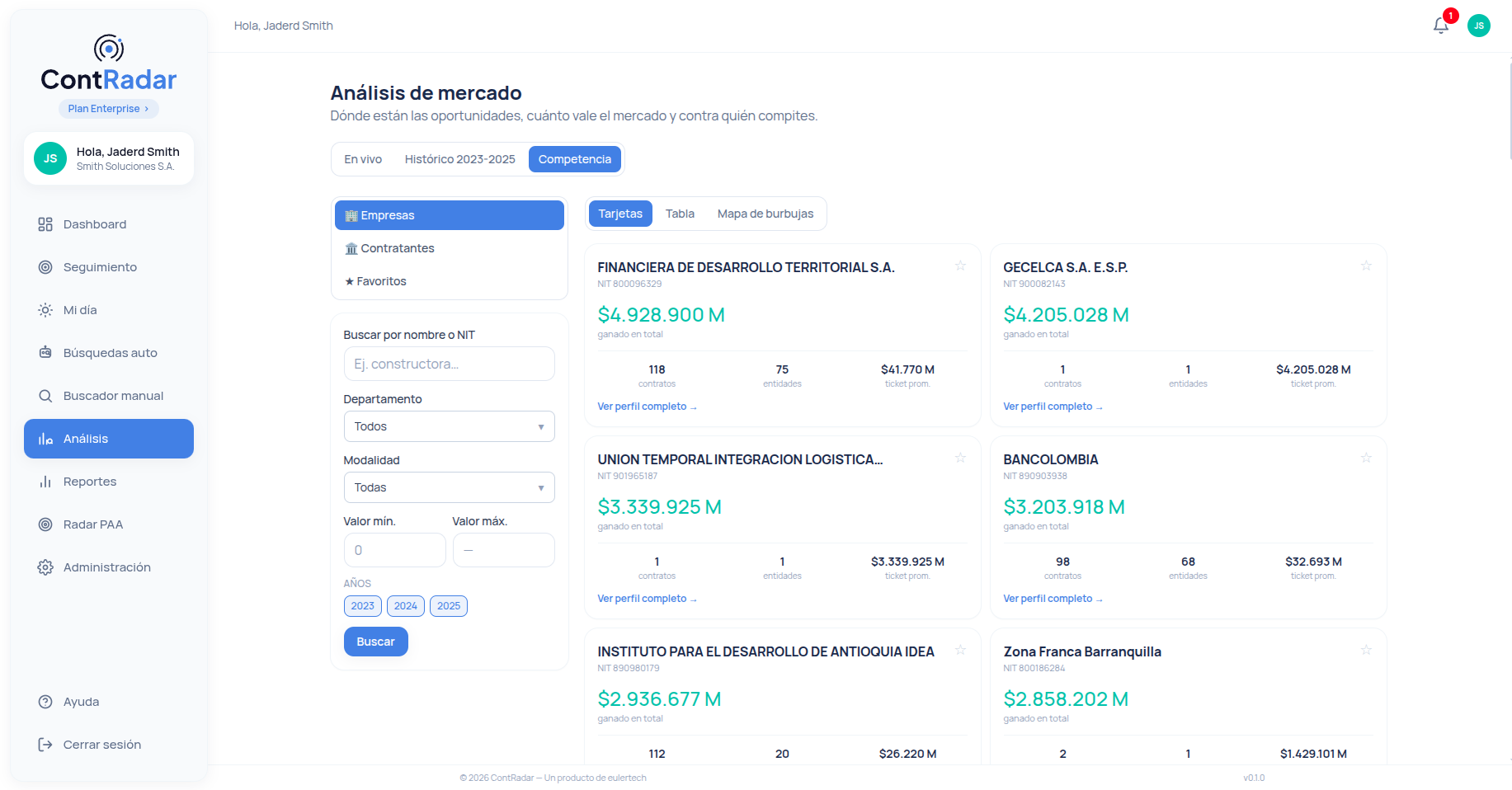Open the notifications bell icon
The width and height of the screenshot is (1512, 790).
[x=1441, y=26]
